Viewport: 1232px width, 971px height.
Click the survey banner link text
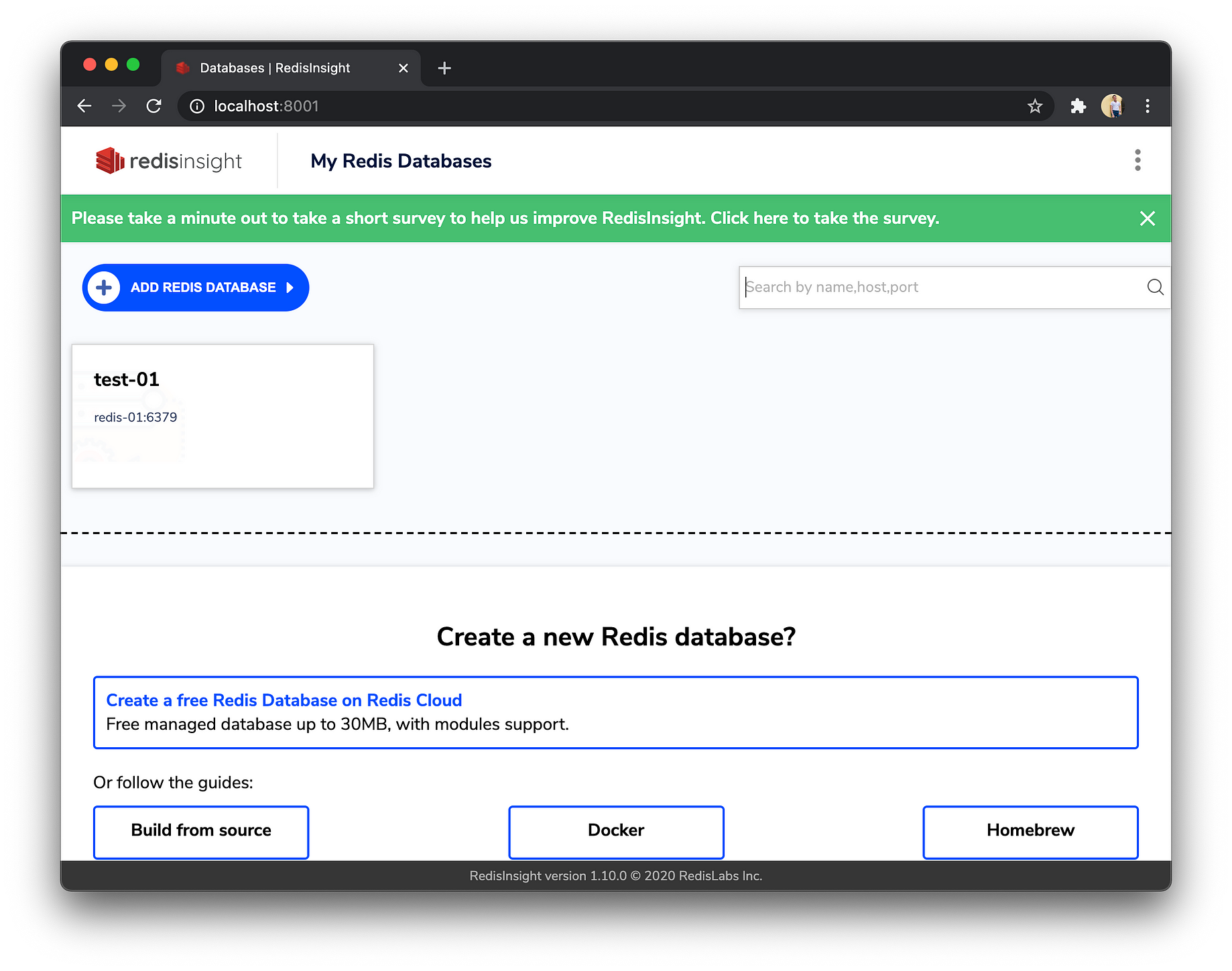[x=505, y=218]
